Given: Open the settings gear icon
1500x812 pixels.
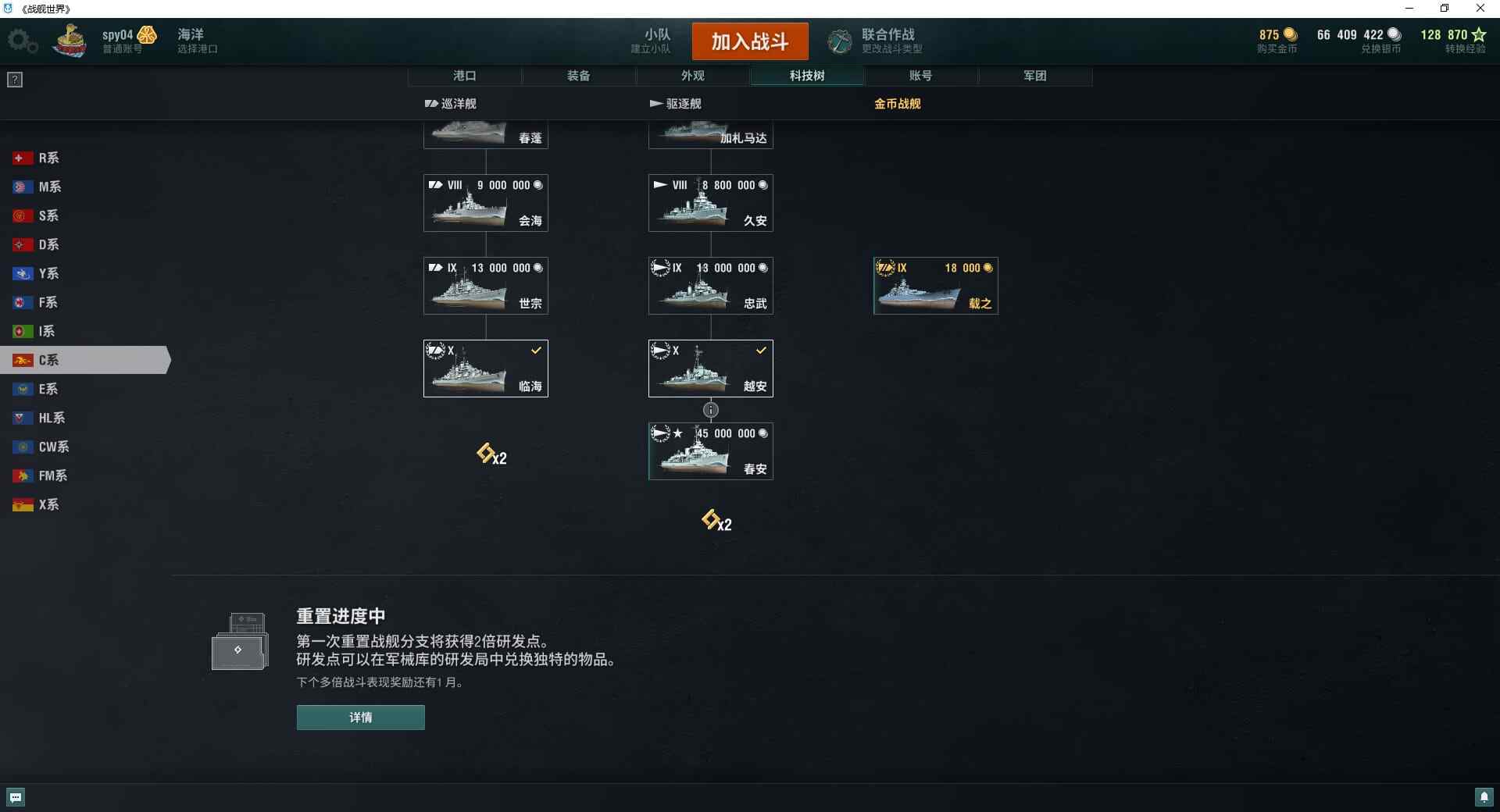Looking at the screenshot, I should (x=22, y=41).
